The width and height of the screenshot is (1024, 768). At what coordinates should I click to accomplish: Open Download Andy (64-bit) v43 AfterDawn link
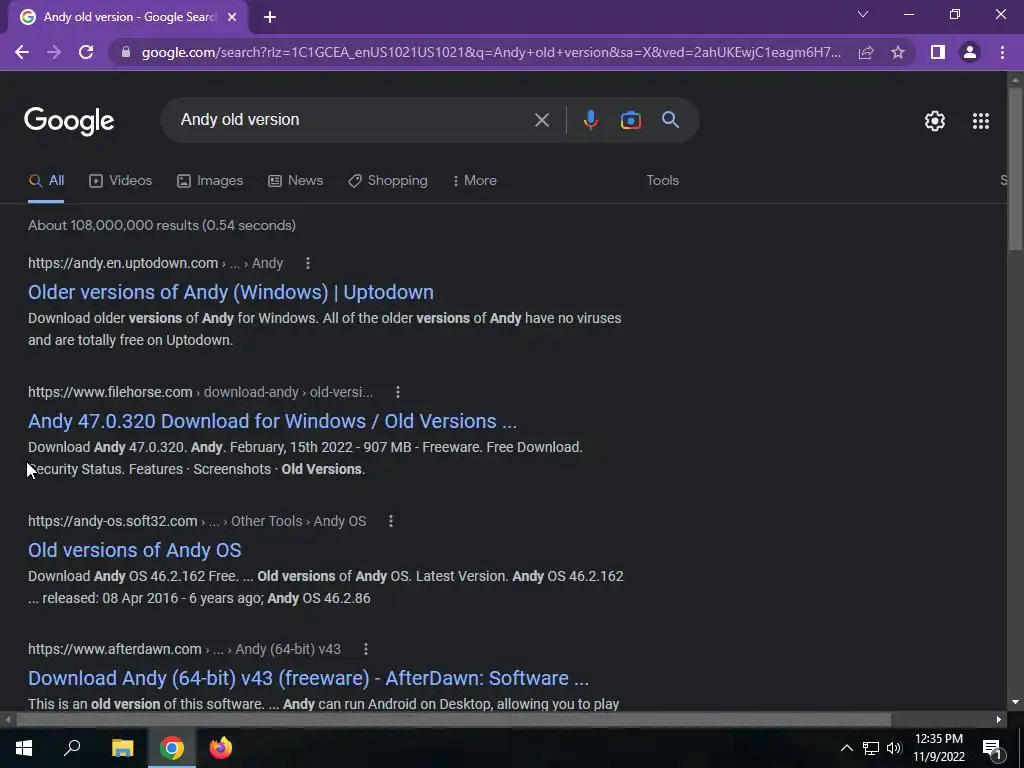[x=308, y=678]
